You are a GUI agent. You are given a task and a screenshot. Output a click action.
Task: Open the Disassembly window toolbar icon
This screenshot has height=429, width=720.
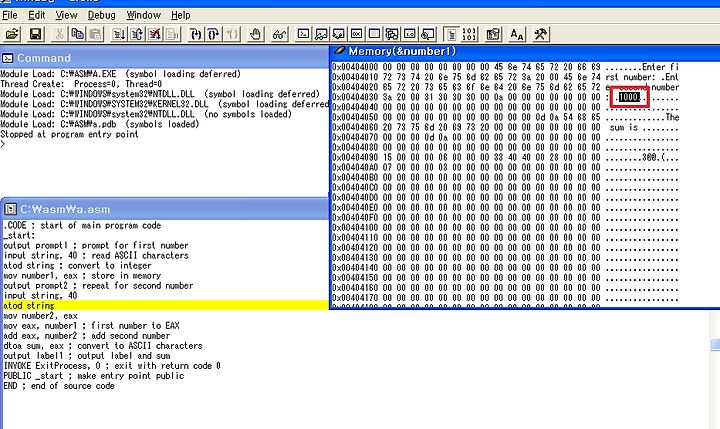click(x=410, y=34)
